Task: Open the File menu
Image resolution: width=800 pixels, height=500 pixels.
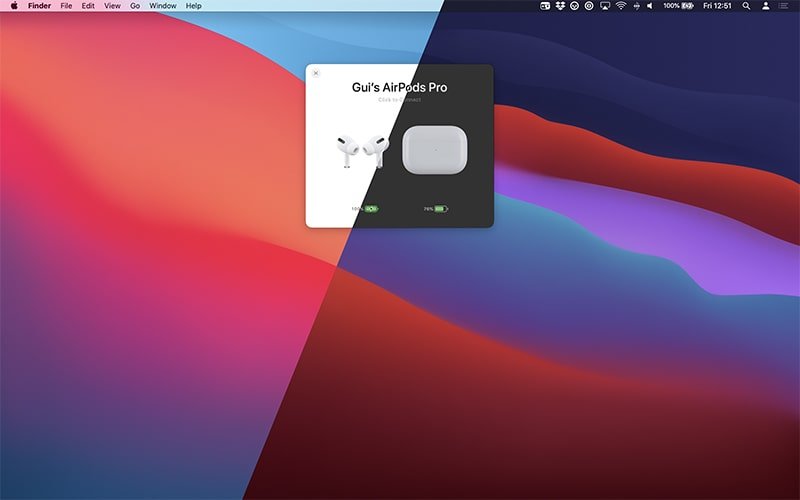Action: 66,6
